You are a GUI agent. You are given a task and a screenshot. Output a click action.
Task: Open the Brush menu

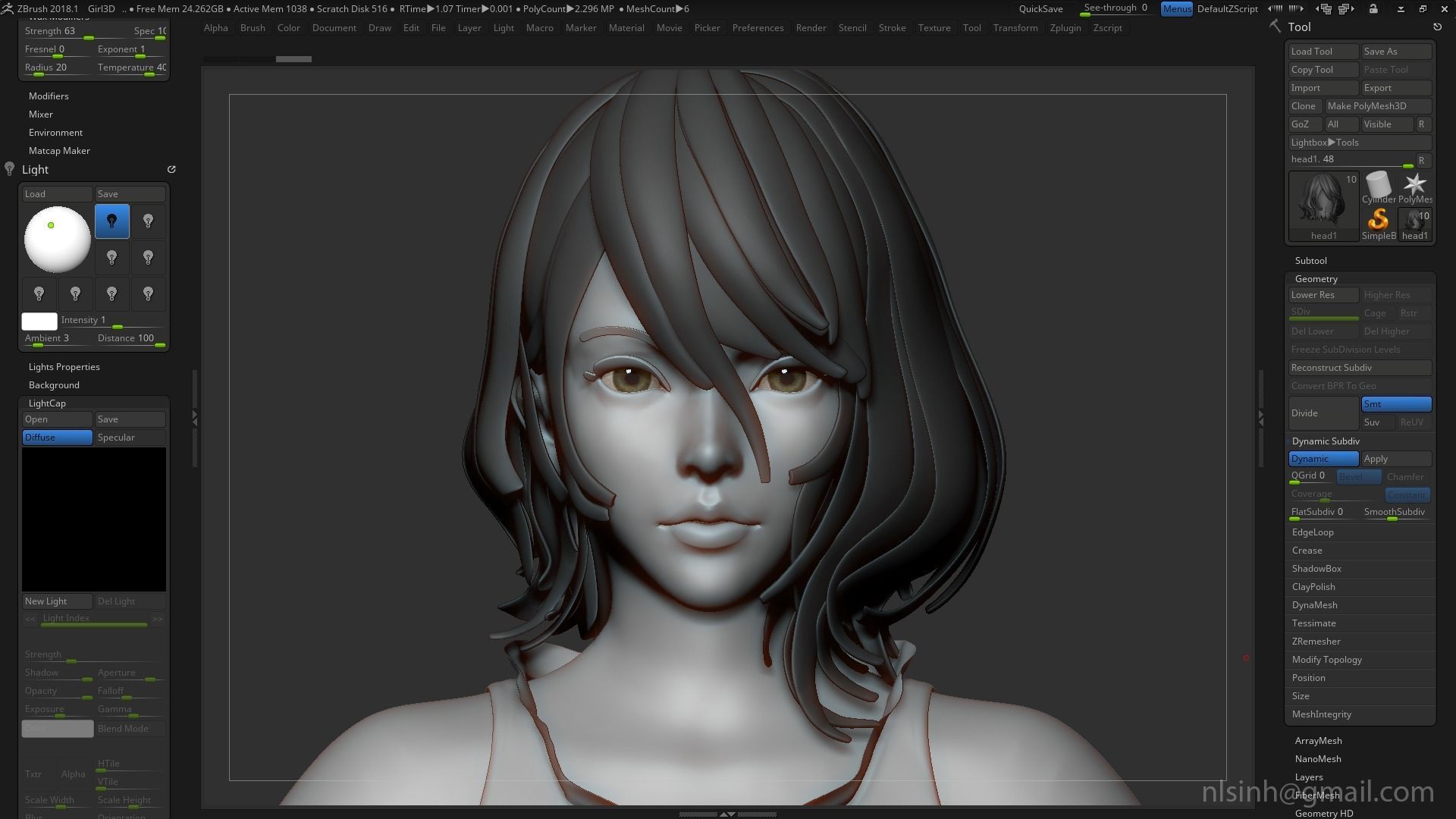click(253, 28)
